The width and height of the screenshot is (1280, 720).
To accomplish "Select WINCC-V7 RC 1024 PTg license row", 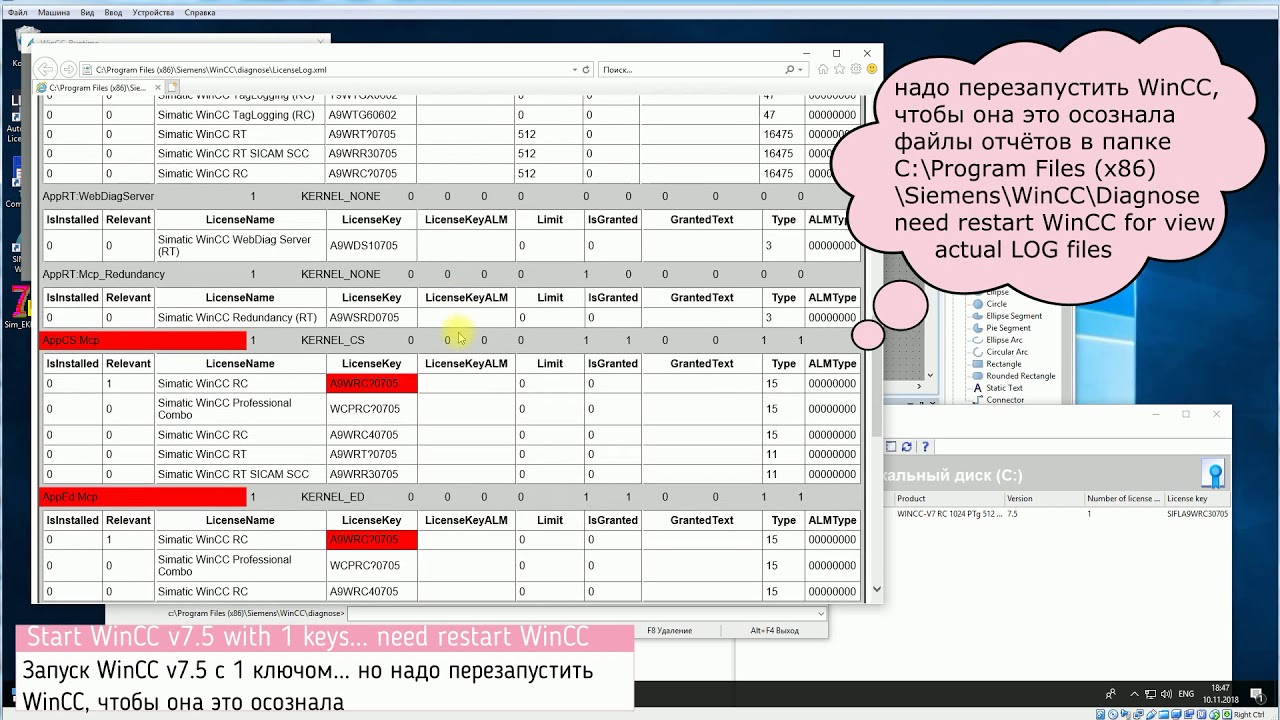I will coord(1060,514).
